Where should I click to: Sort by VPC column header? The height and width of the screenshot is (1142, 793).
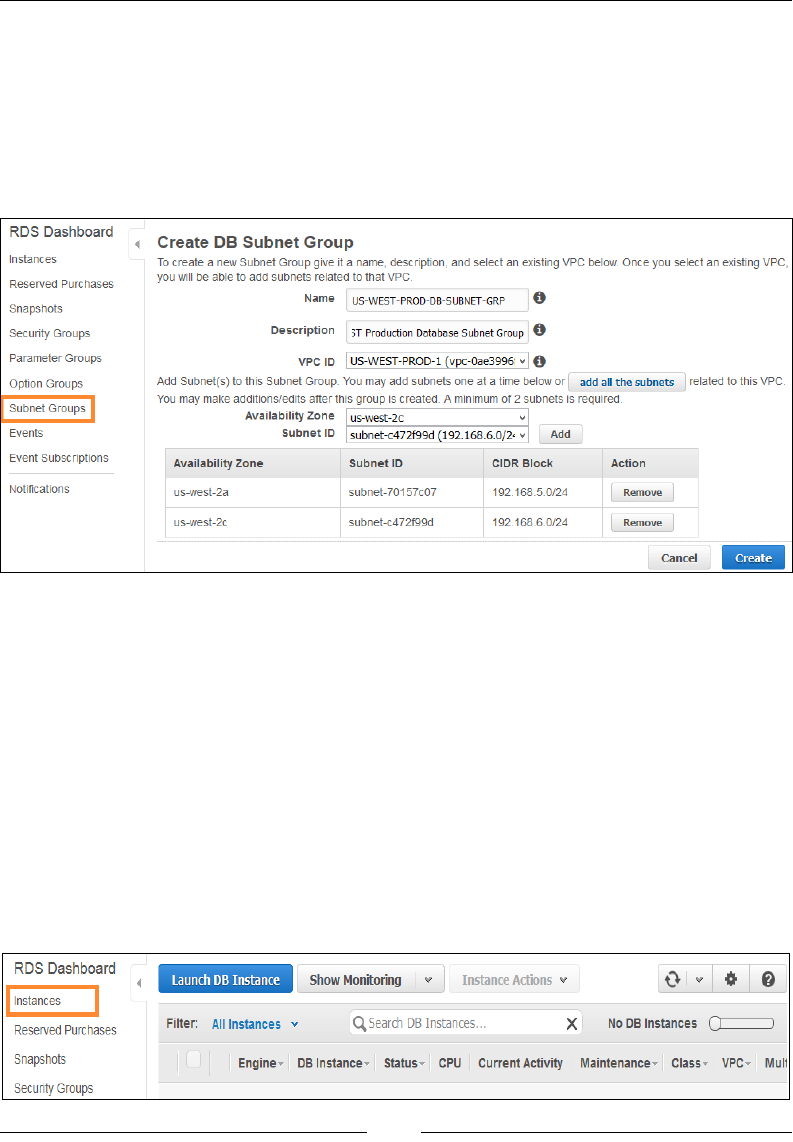pos(736,1063)
